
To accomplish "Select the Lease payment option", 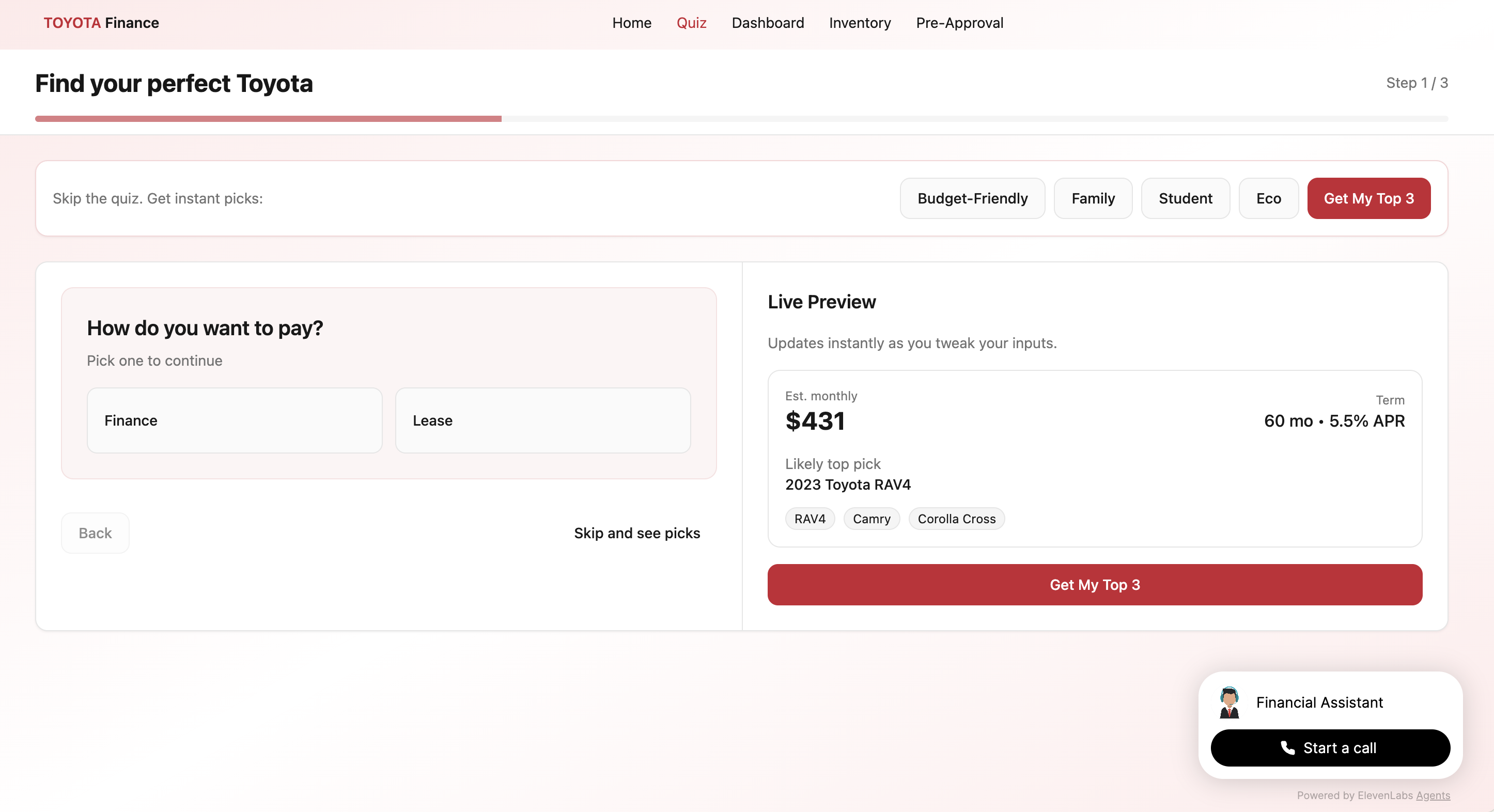I will pyautogui.click(x=542, y=420).
